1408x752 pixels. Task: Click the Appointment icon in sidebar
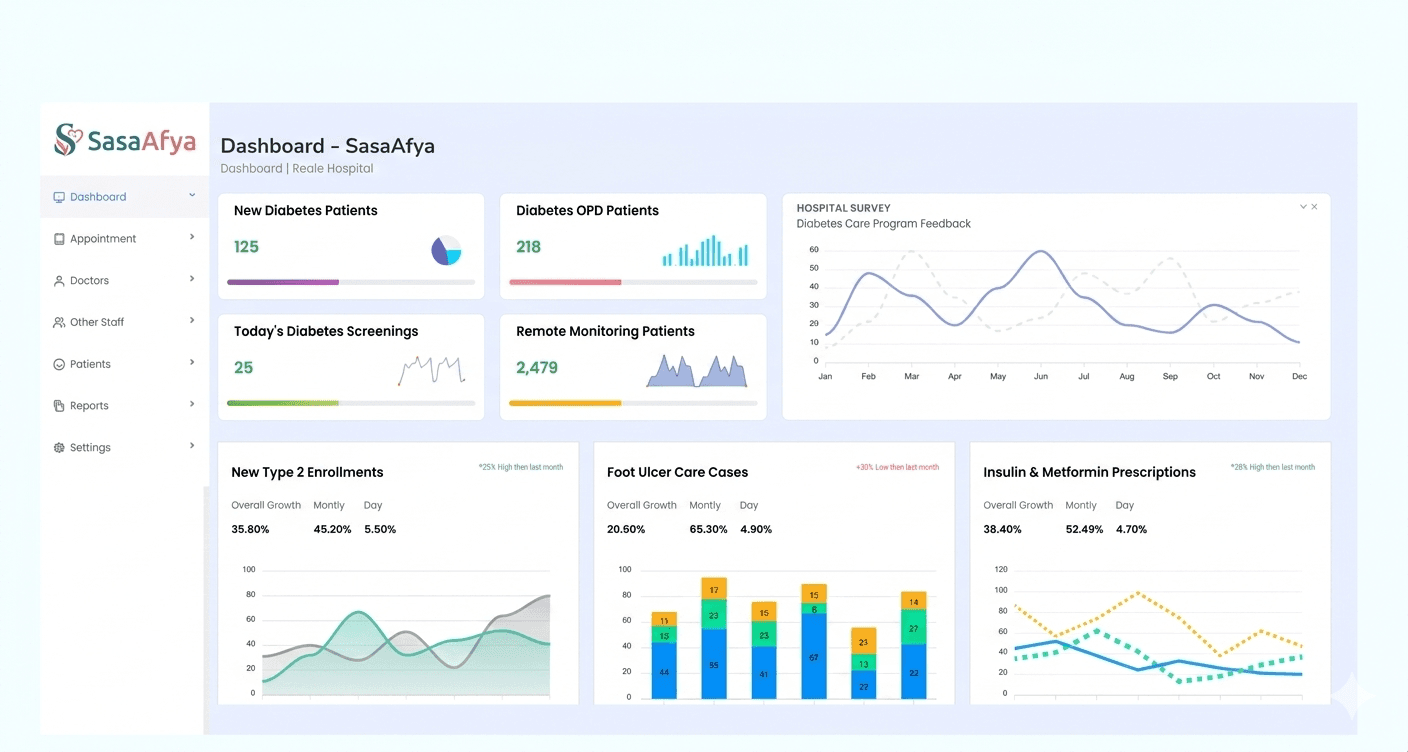tap(59, 239)
